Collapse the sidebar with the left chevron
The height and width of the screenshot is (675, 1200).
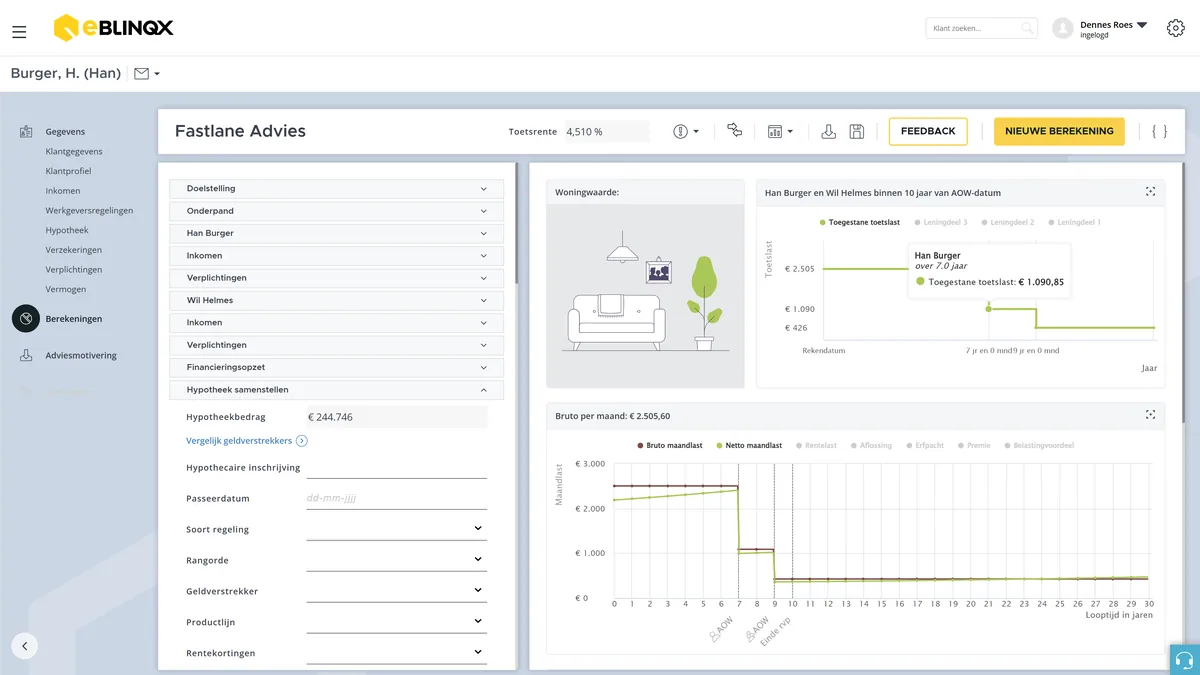click(x=25, y=646)
